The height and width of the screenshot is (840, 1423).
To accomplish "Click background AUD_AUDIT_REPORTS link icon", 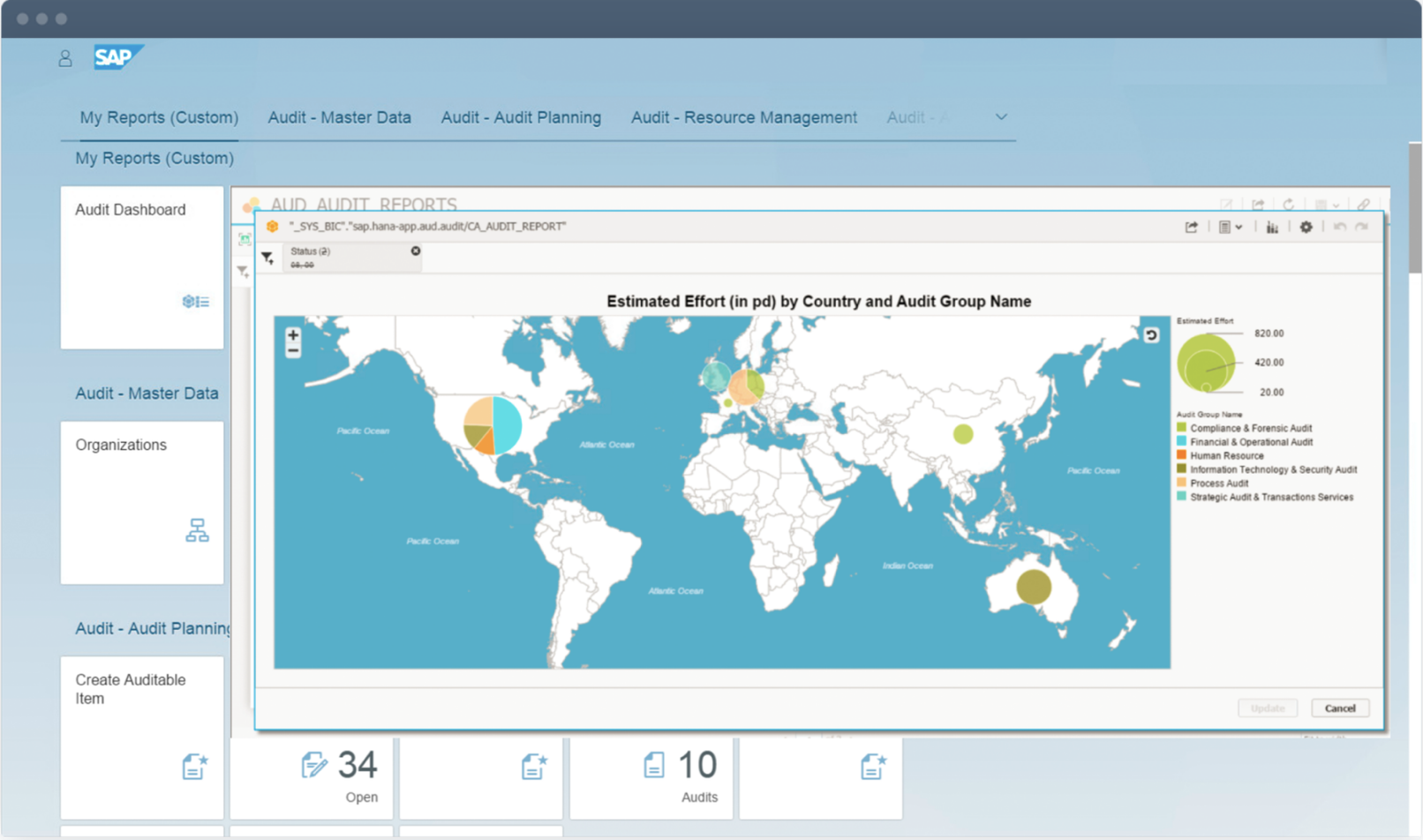I will point(1364,204).
